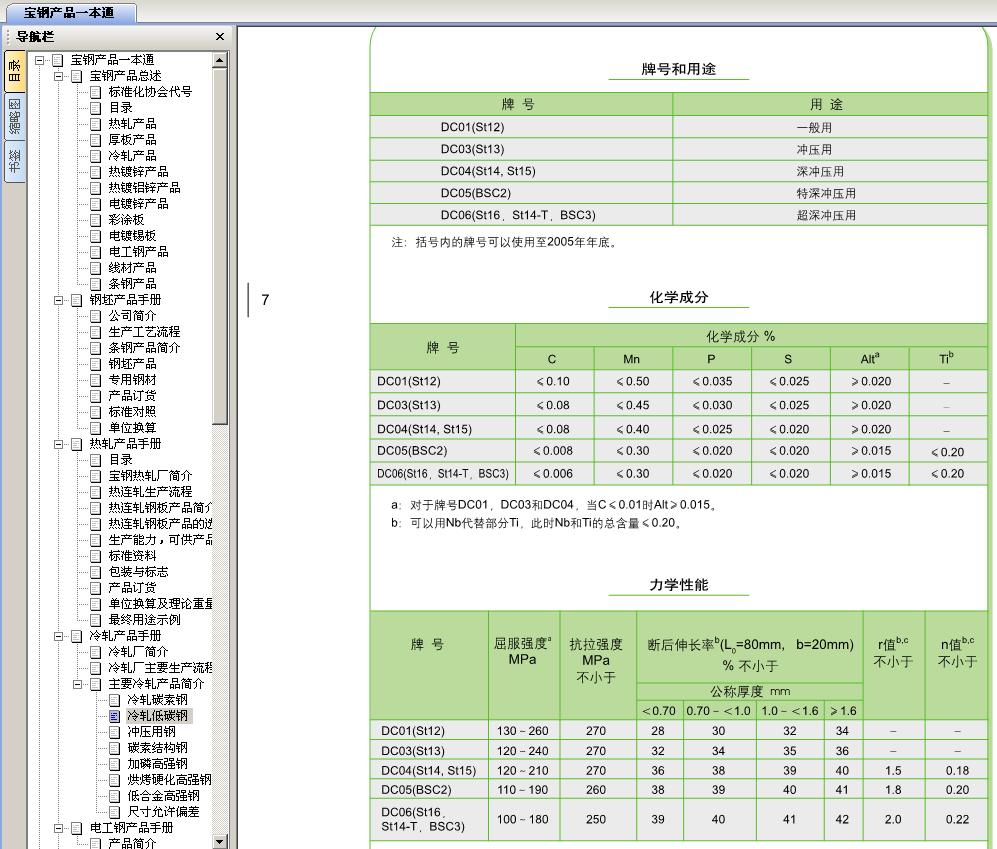Select the 宝钢产品一本通 document tab

(x=69, y=13)
